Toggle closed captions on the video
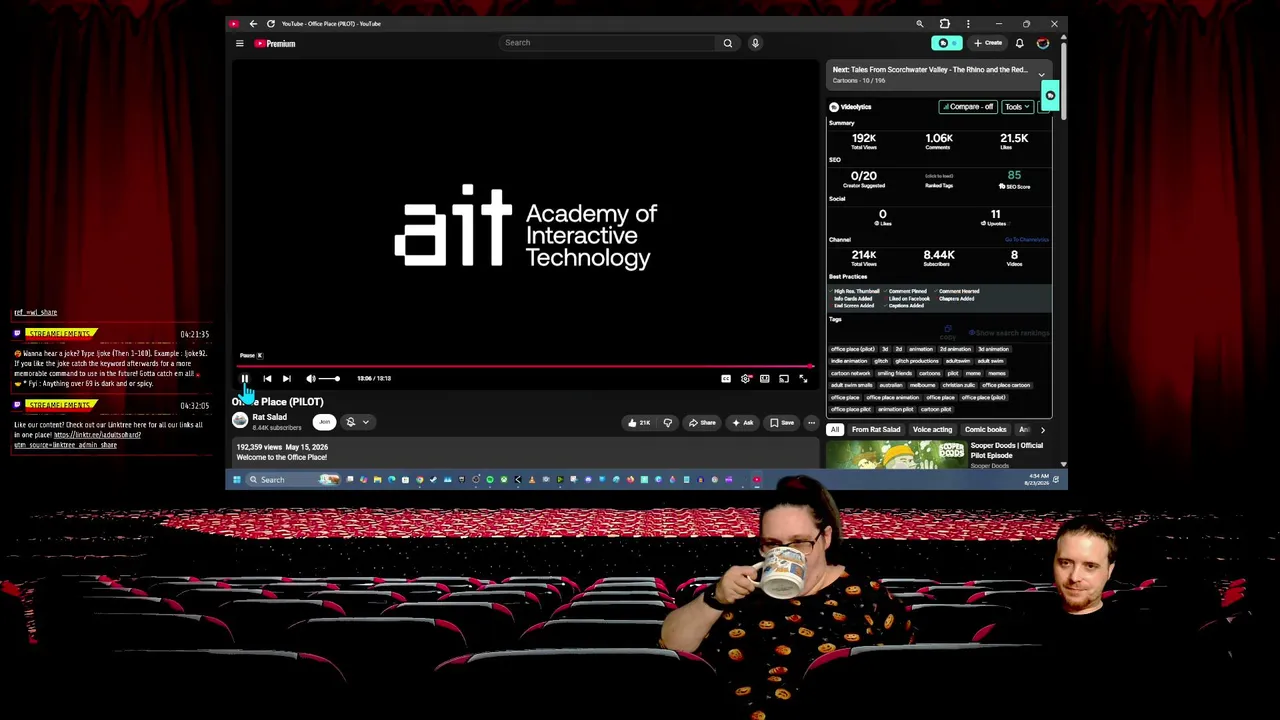The width and height of the screenshot is (1280, 720). [726, 378]
